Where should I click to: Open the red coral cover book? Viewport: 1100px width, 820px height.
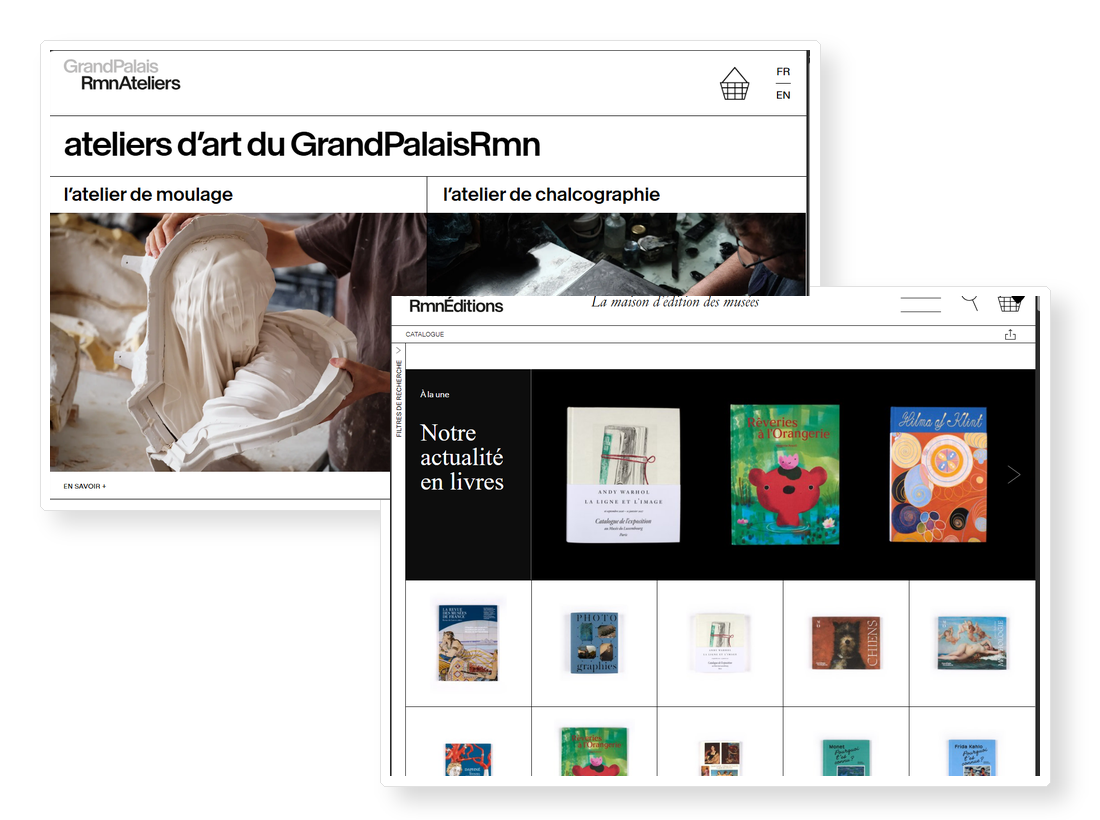point(468,759)
